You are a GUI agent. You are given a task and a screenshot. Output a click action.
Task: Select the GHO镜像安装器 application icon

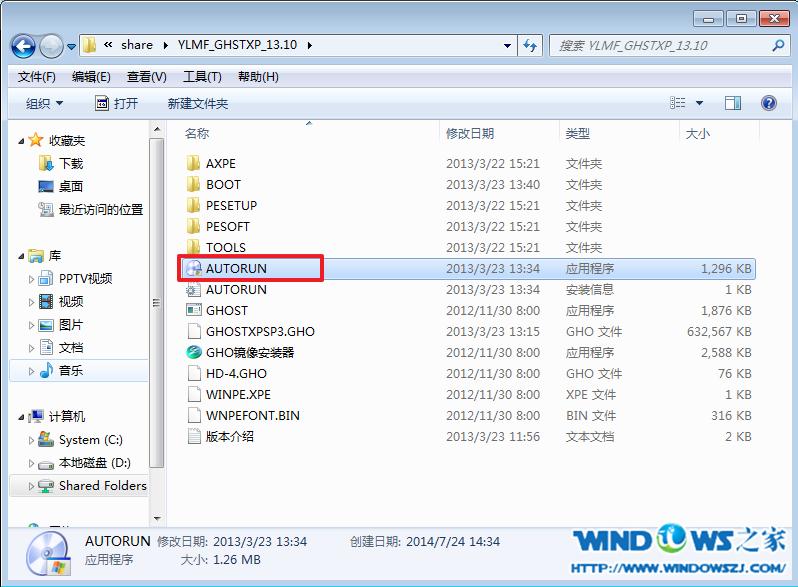click(x=194, y=352)
